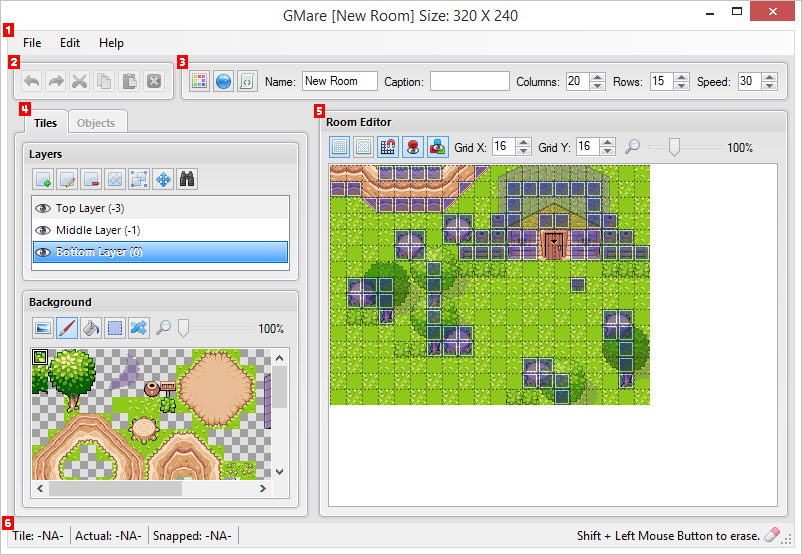The height and width of the screenshot is (555, 802).
Task: Hide the Bottom Layer (0) eye
Action: 43,252
